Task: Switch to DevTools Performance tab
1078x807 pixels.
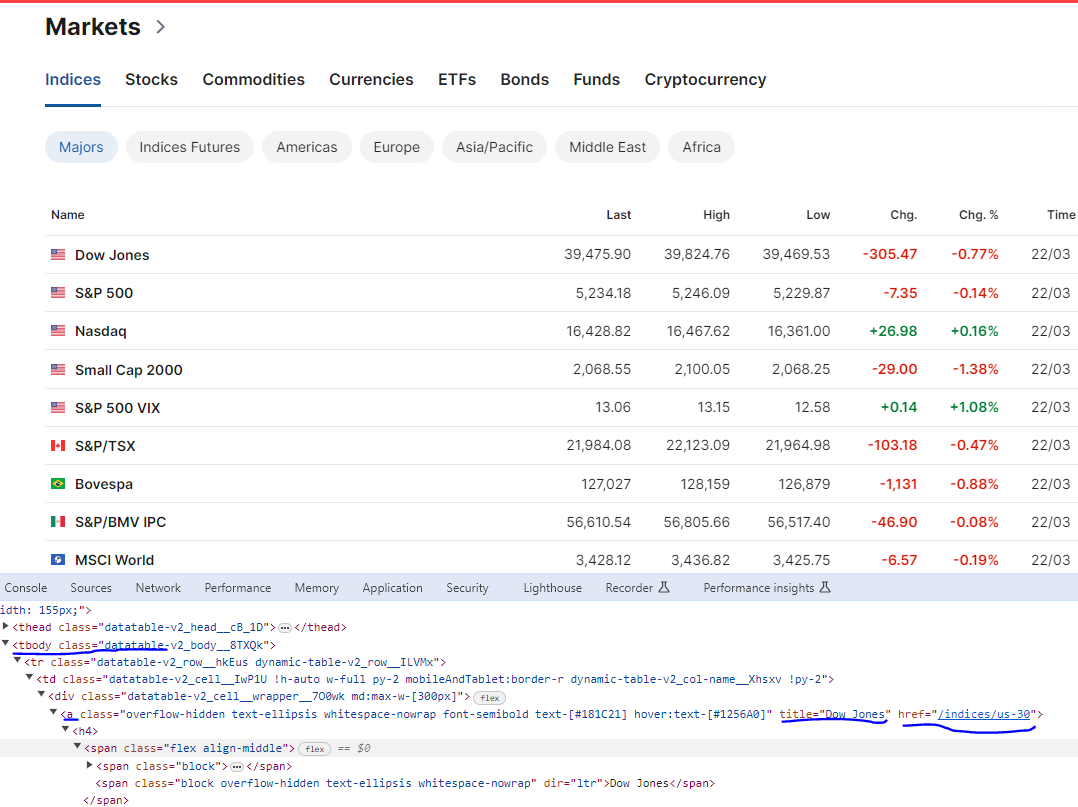Action: 238,588
